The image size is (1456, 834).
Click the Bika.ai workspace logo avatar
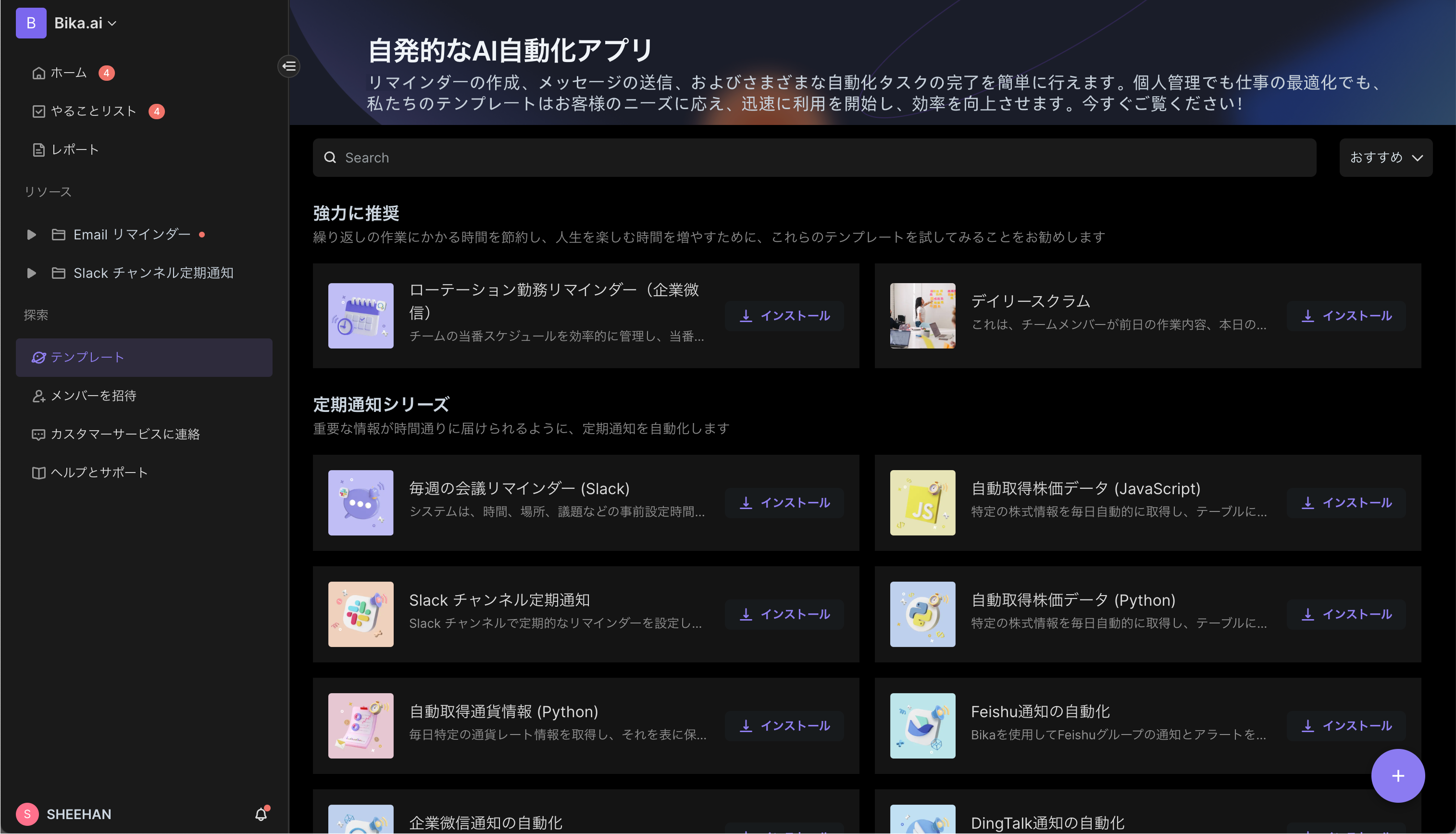pos(31,23)
